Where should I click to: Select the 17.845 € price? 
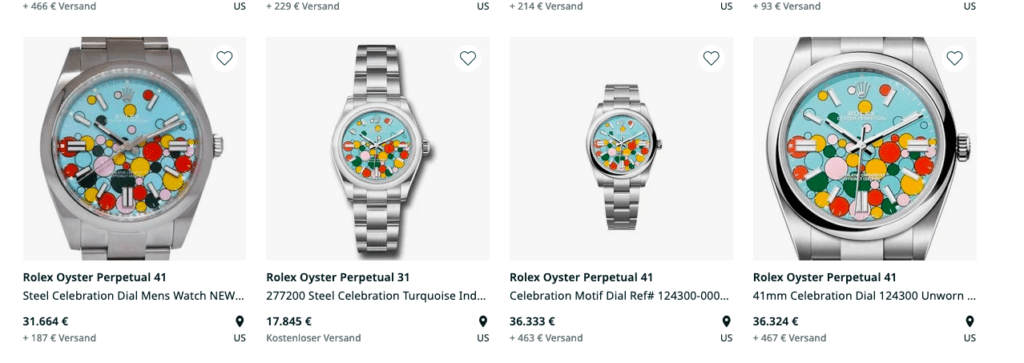pyautogui.click(x=289, y=321)
